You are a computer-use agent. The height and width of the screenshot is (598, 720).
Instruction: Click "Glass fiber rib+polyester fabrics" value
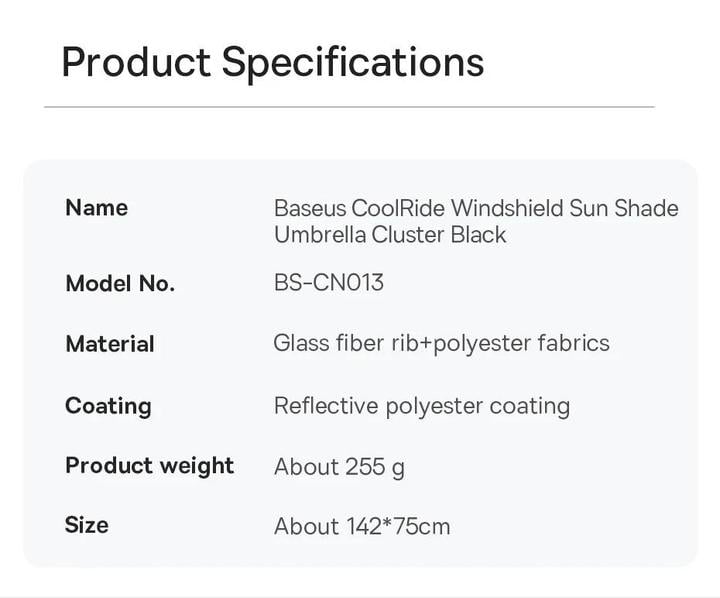(x=441, y=344)
